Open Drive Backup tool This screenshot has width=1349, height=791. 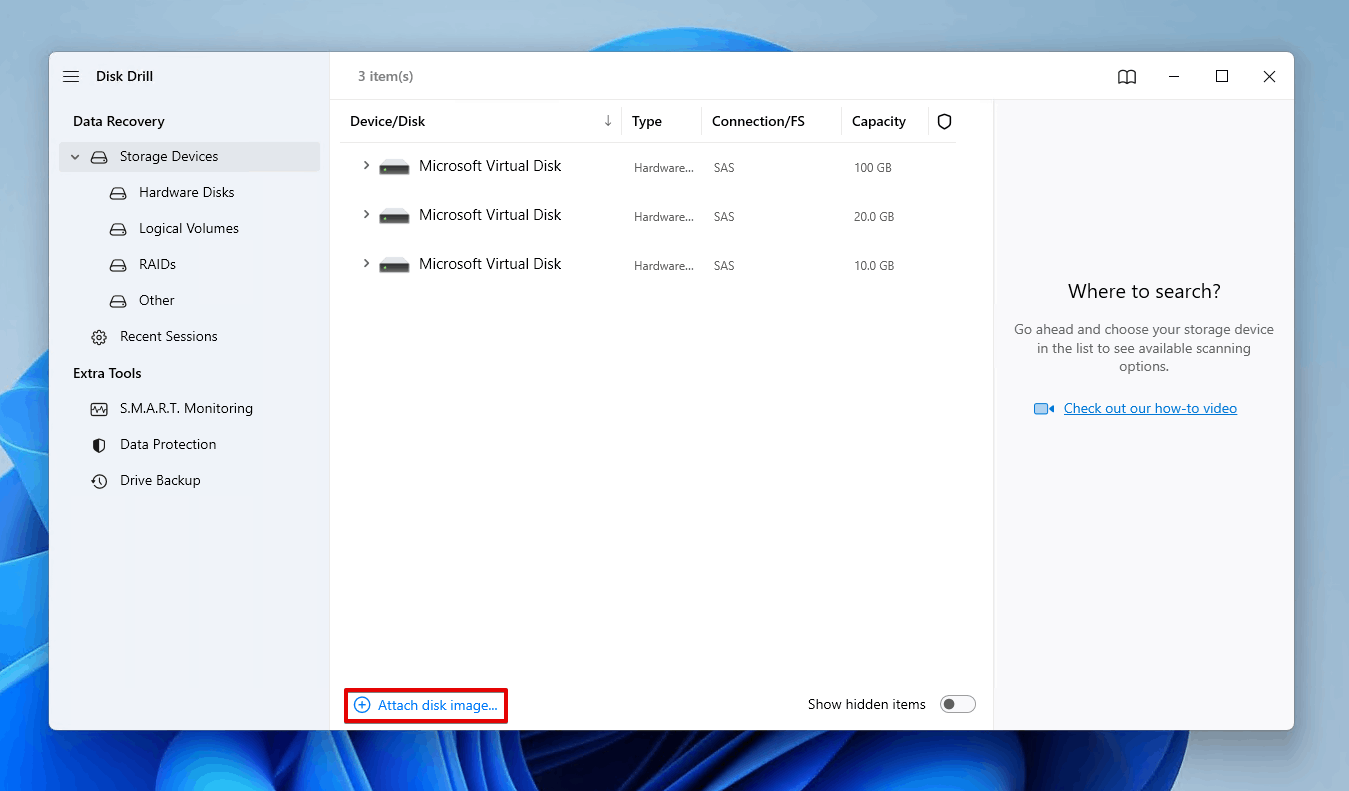click(x=160, y=480)
